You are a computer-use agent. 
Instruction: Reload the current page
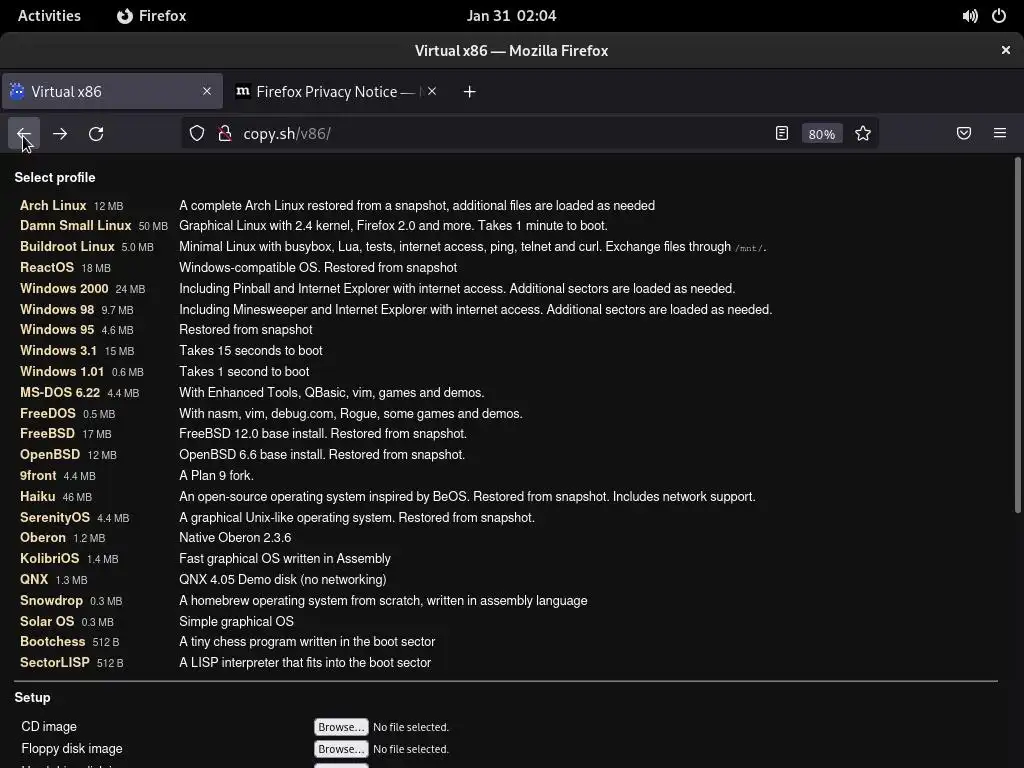point(96,134)
